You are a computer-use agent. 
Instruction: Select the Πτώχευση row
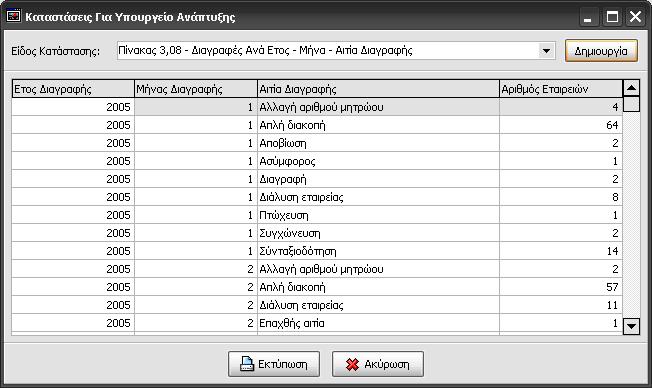click(317, 215)
